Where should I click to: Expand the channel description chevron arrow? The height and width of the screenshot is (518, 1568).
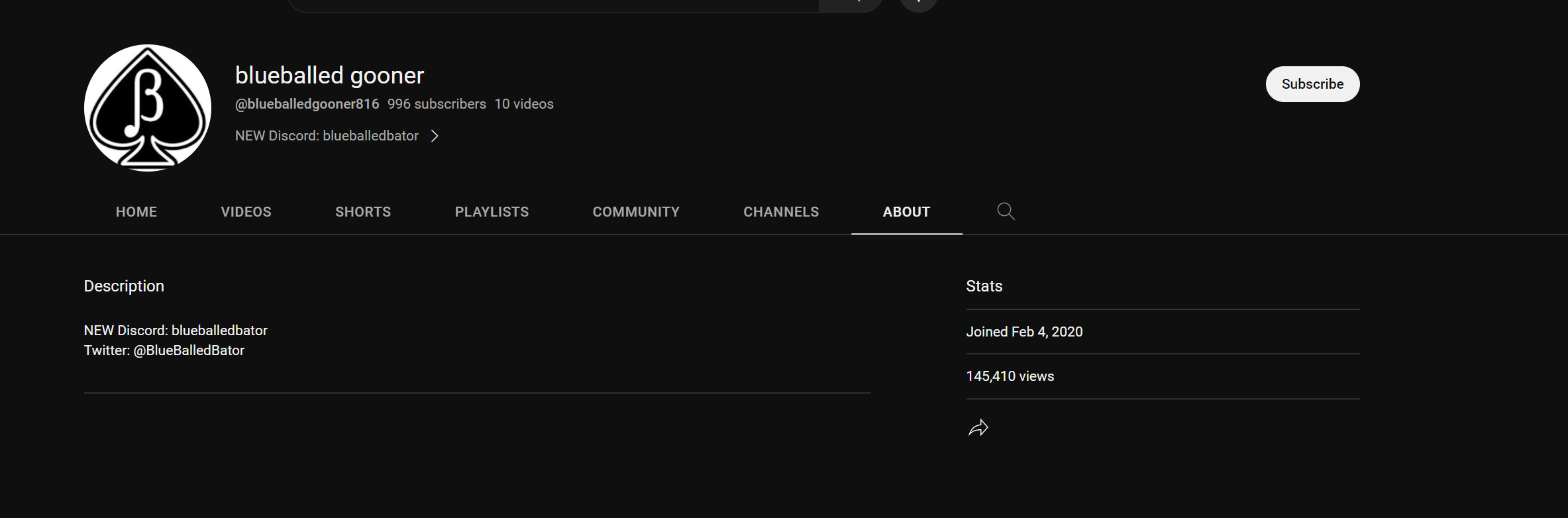pos(435,136)
